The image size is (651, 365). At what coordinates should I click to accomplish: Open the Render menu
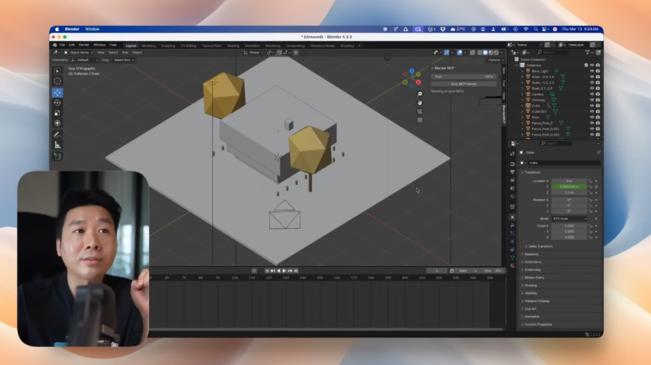[84, 45]
